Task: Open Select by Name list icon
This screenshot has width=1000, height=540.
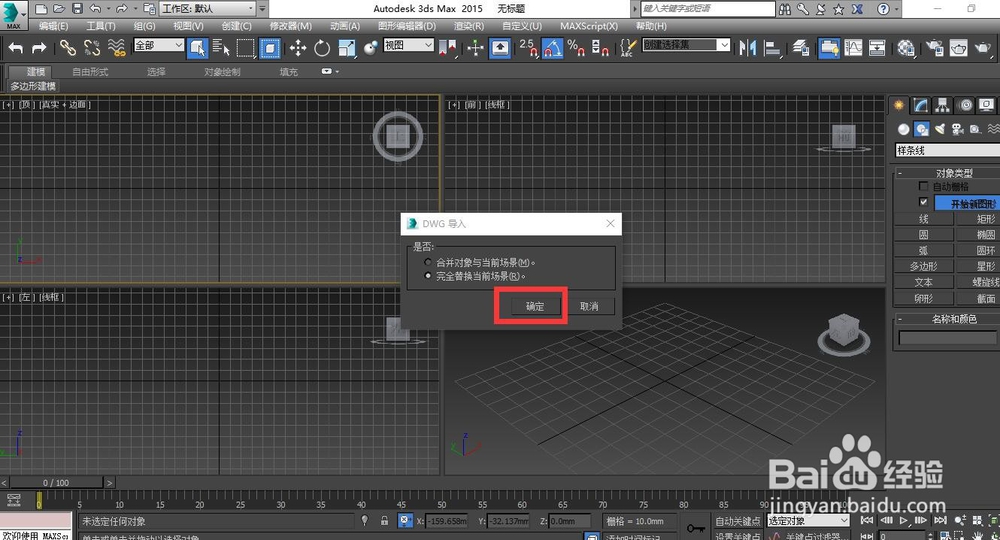Action: pos(221,48)
